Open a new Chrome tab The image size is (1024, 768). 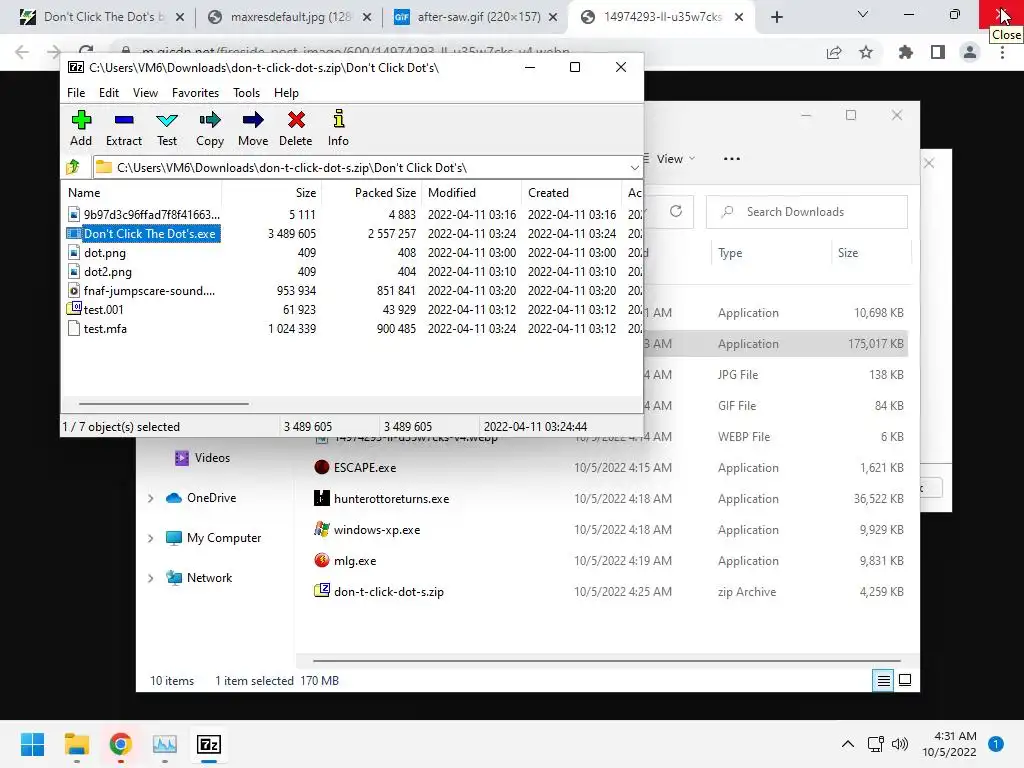point(776,17)
